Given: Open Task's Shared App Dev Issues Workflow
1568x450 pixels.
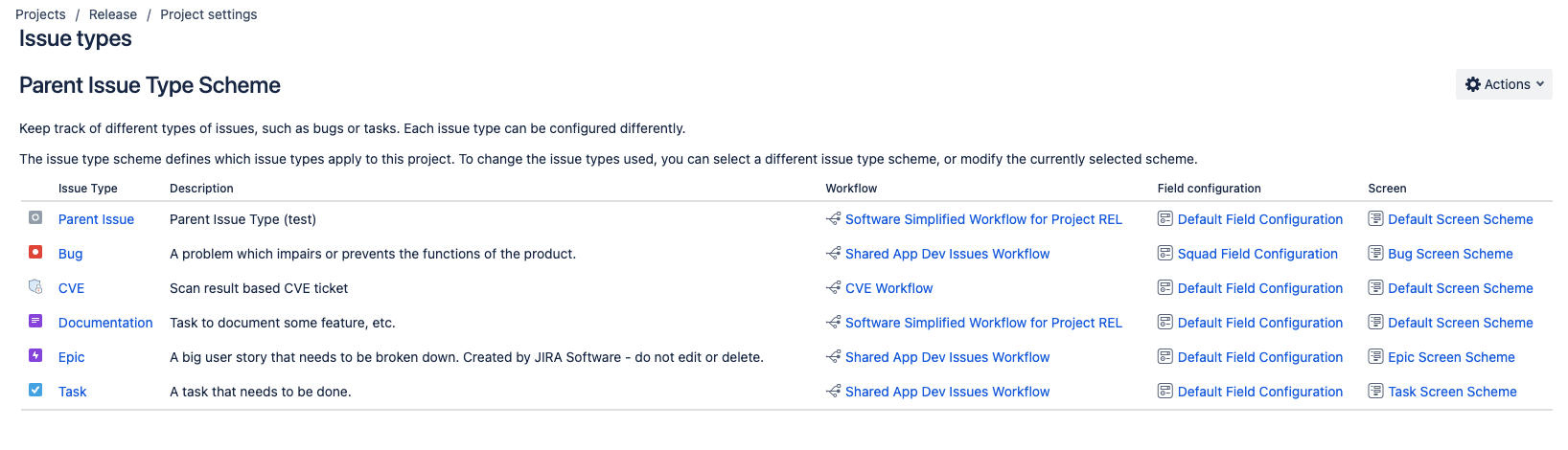Looking at the screenshot, I should [x=947, y=392].
